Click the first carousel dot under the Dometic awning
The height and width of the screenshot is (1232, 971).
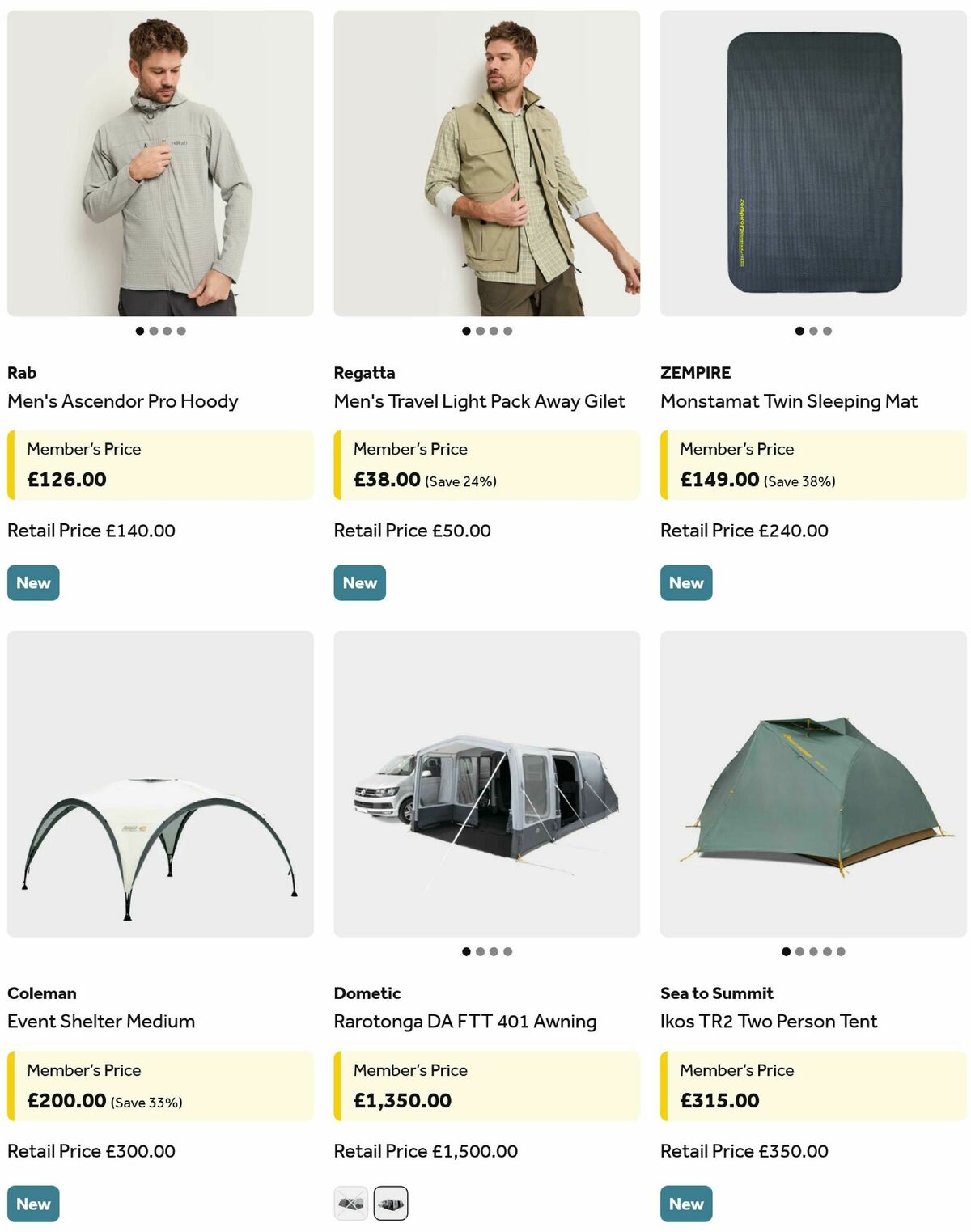(468, 952)
